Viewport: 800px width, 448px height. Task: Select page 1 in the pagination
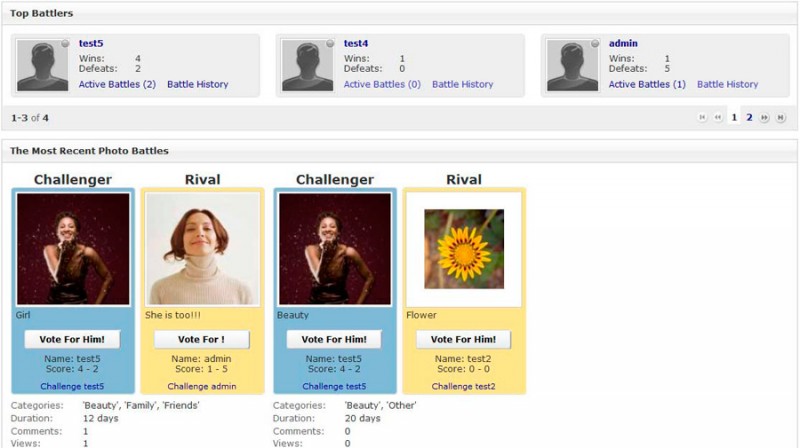click(x=734, y=117)
